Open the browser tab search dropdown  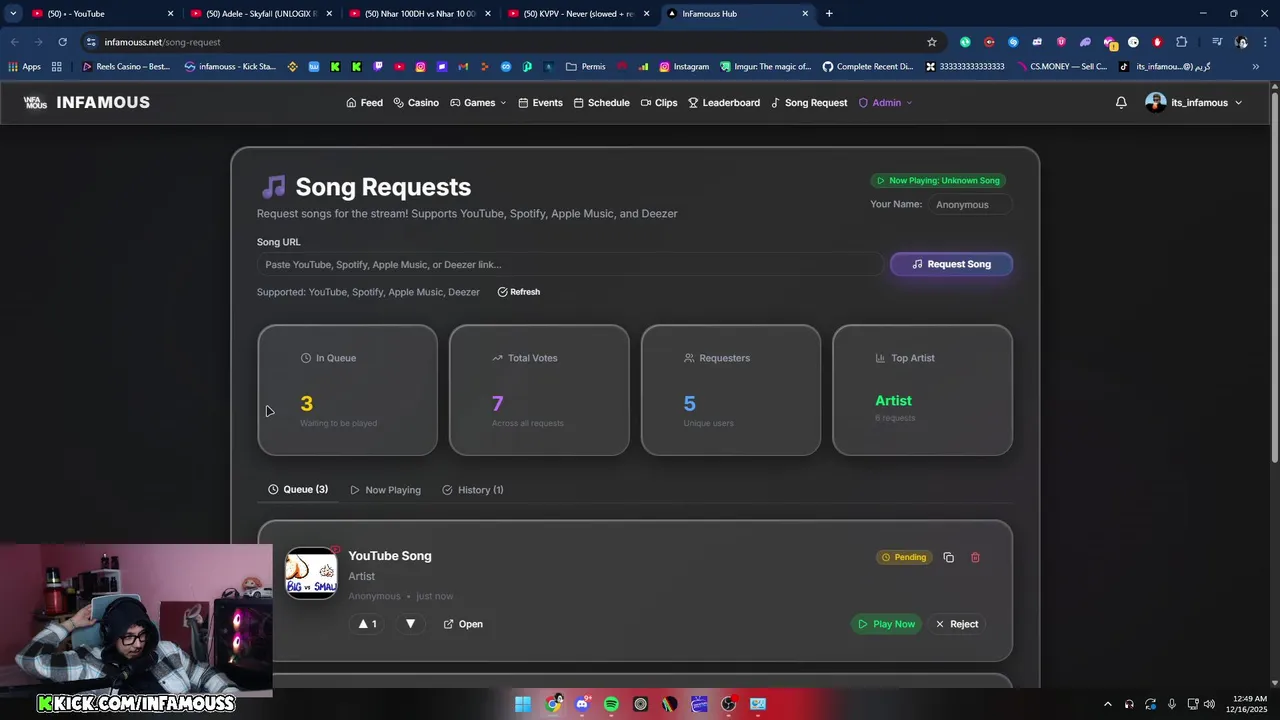(x=13, y=14)
